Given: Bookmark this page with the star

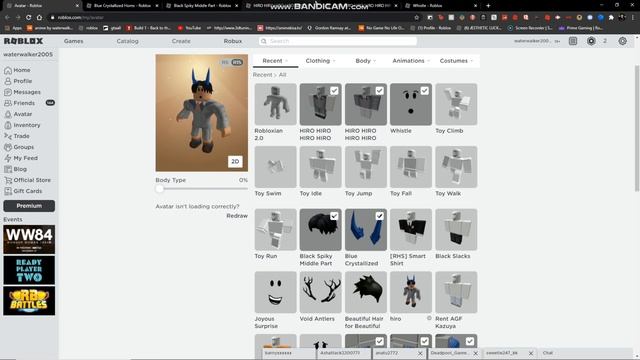Looking at the screenshot, I should 416,18.
